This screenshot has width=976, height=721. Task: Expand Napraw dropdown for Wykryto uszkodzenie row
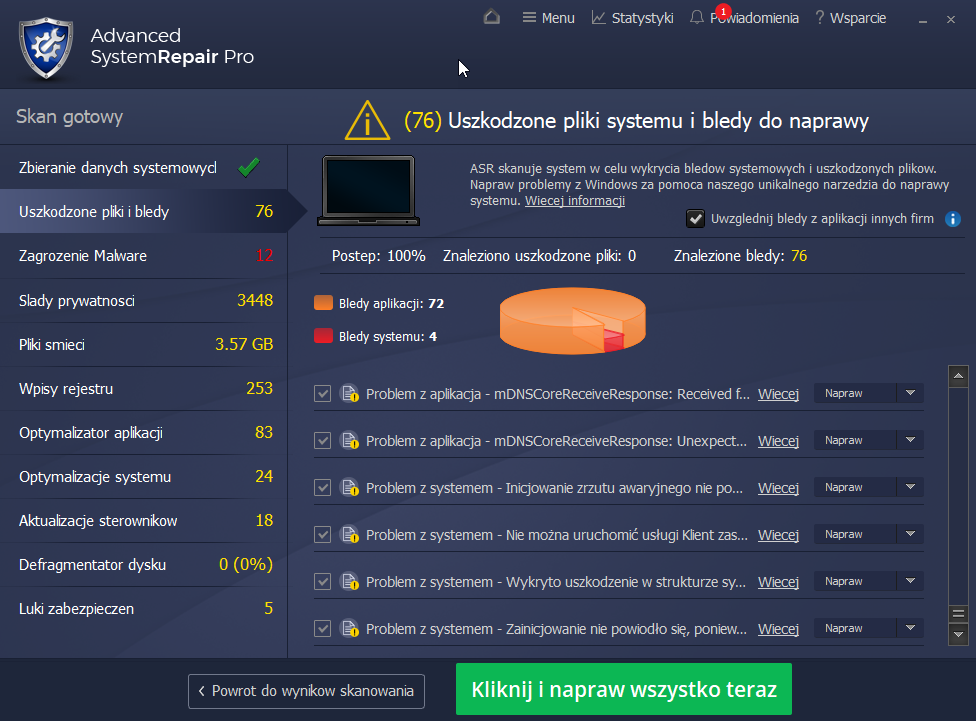click(911, 581)
